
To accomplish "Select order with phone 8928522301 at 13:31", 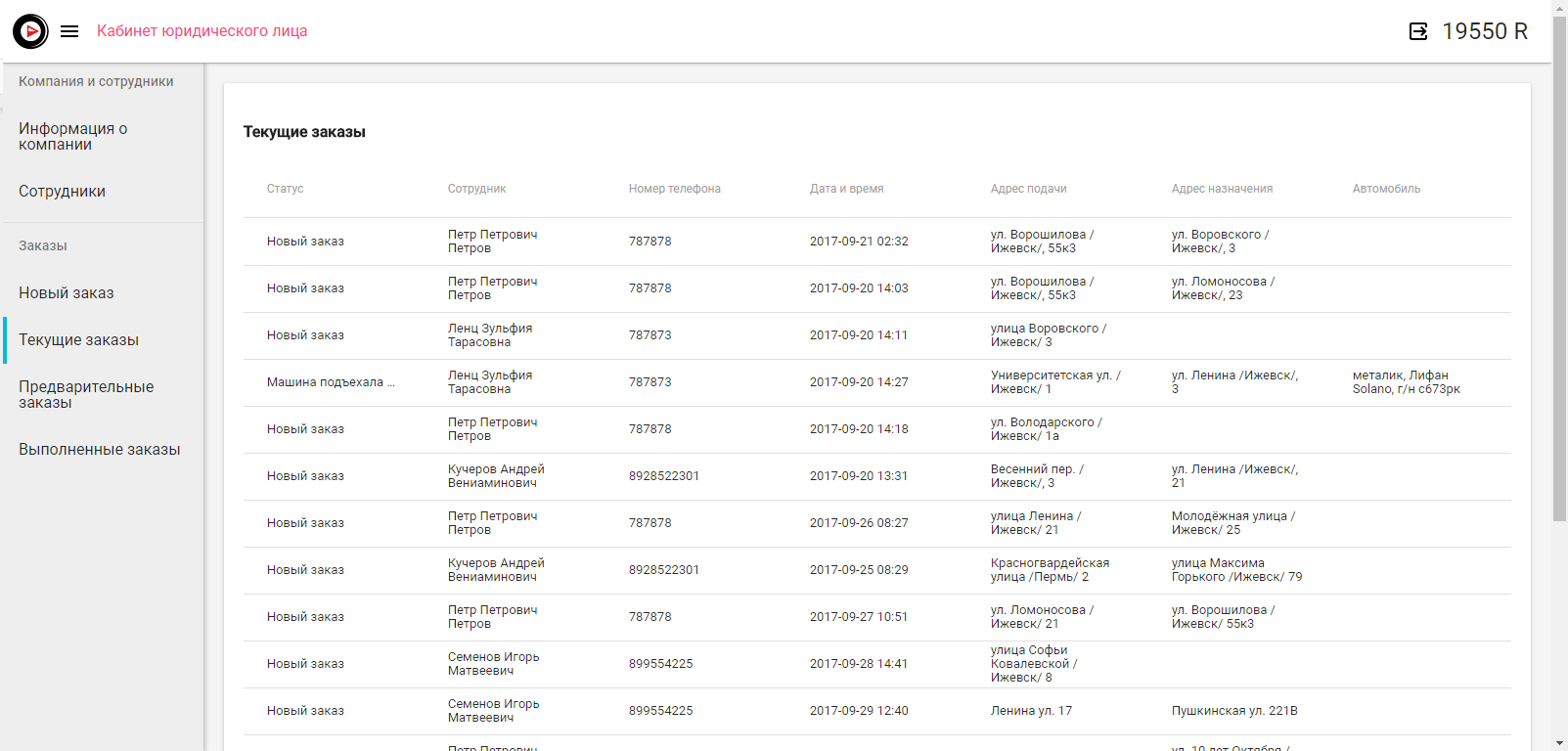I will pos(663,476).
